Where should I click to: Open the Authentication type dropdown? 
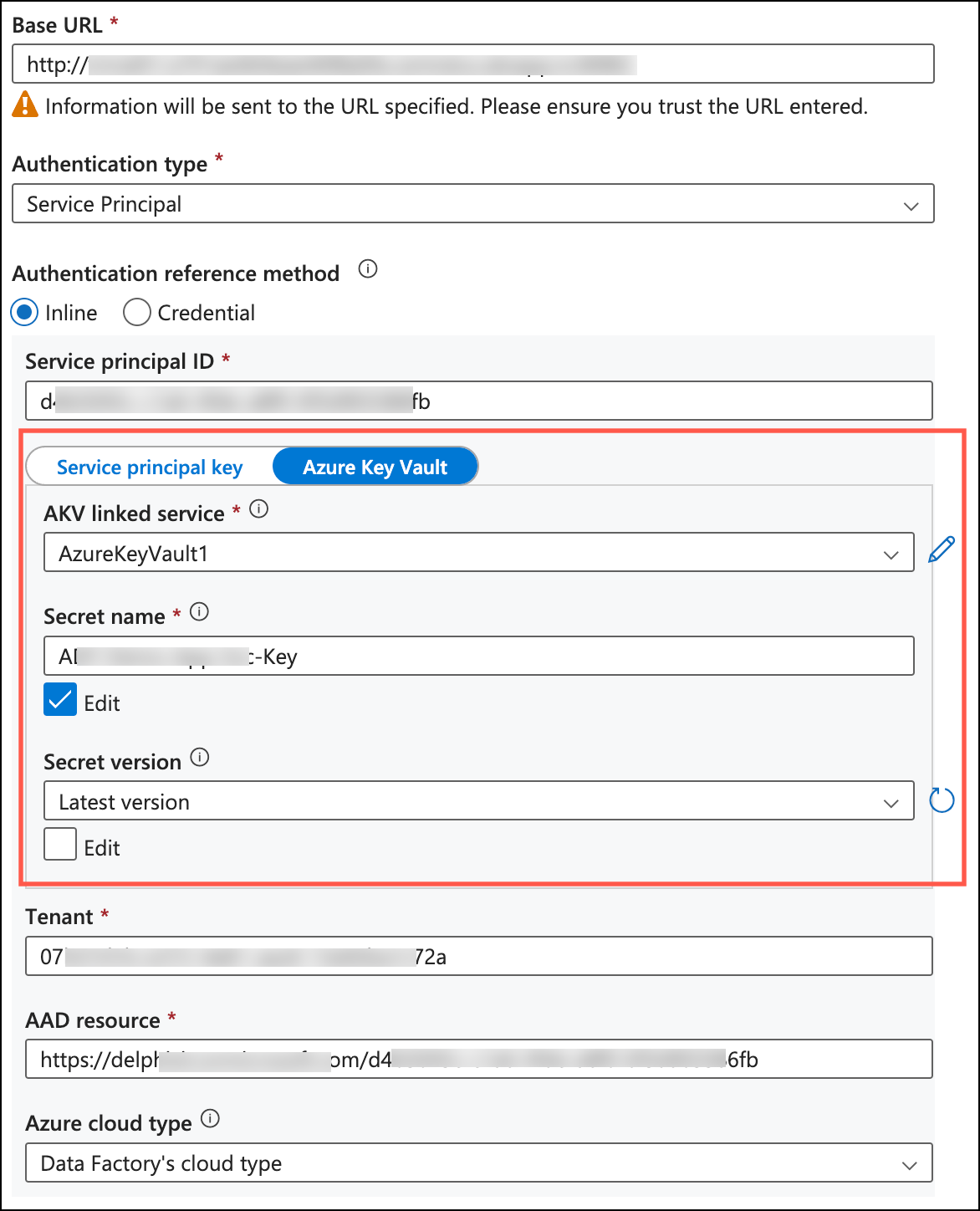pyautogui.click(x=472, y=204)
